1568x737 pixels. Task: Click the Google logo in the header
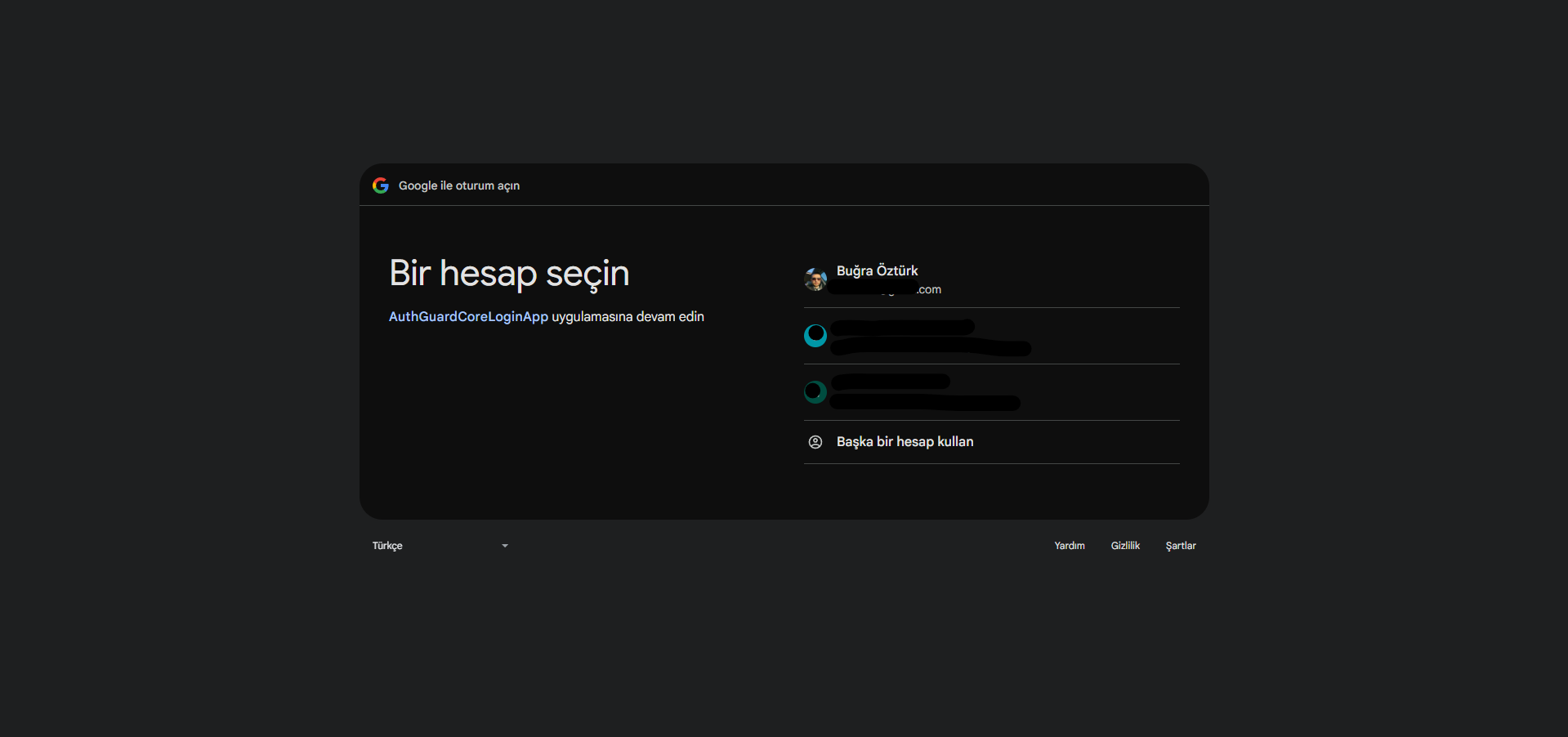coord(381,185)
